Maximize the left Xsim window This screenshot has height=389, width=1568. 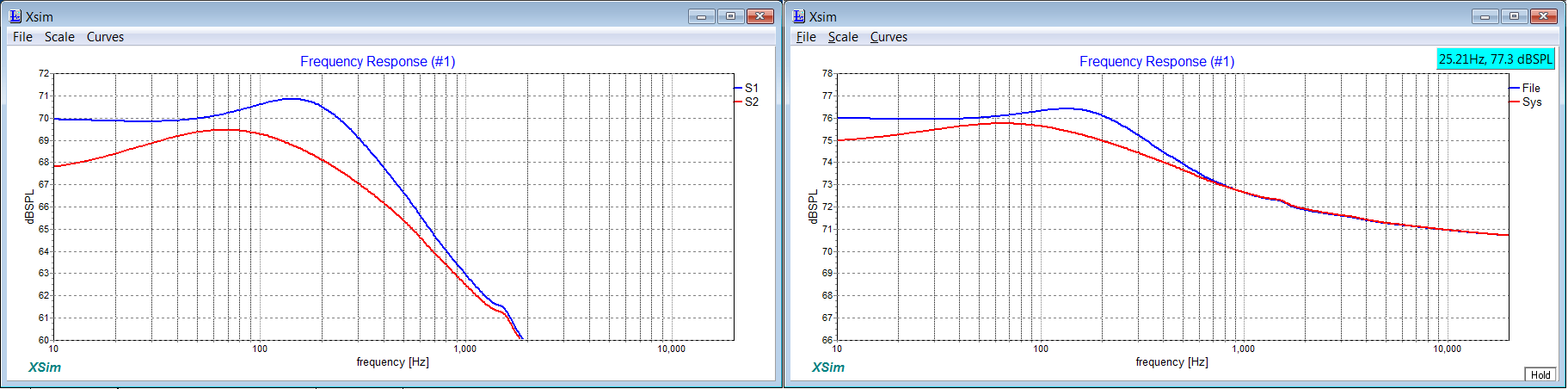click(x=730, y=16)
